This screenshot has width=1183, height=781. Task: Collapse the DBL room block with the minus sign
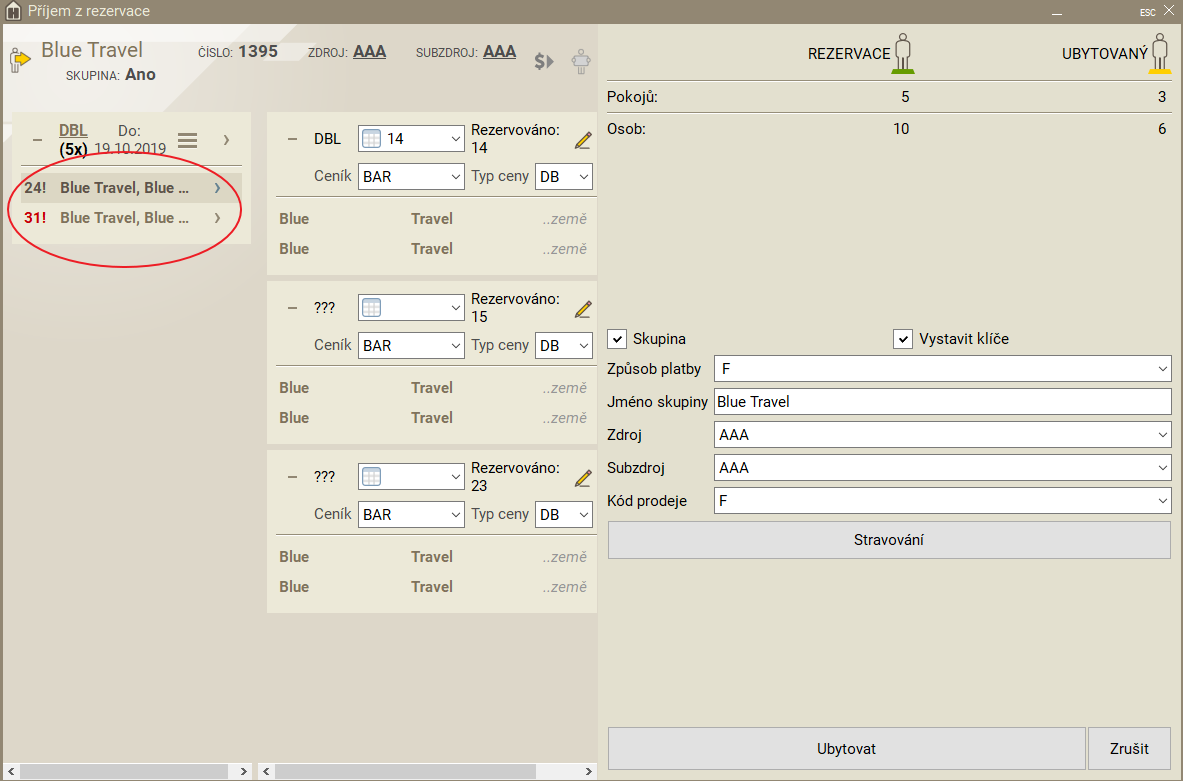point(293,139)
